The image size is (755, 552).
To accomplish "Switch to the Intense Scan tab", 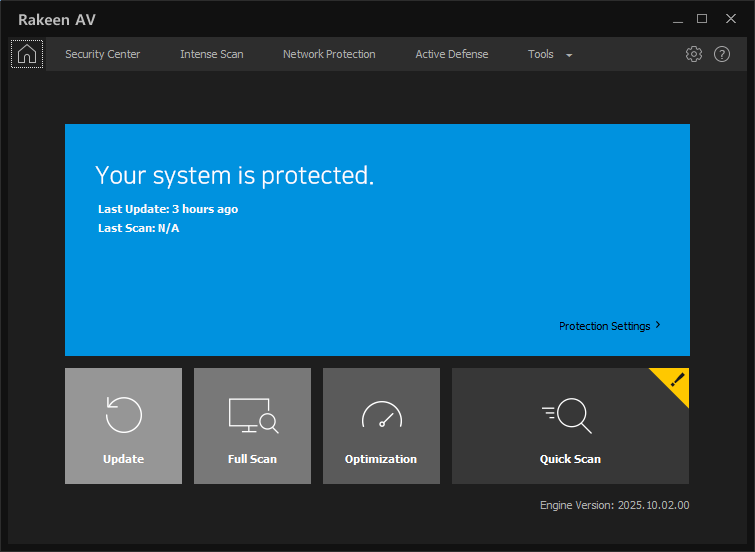I will tap(211, 54).
